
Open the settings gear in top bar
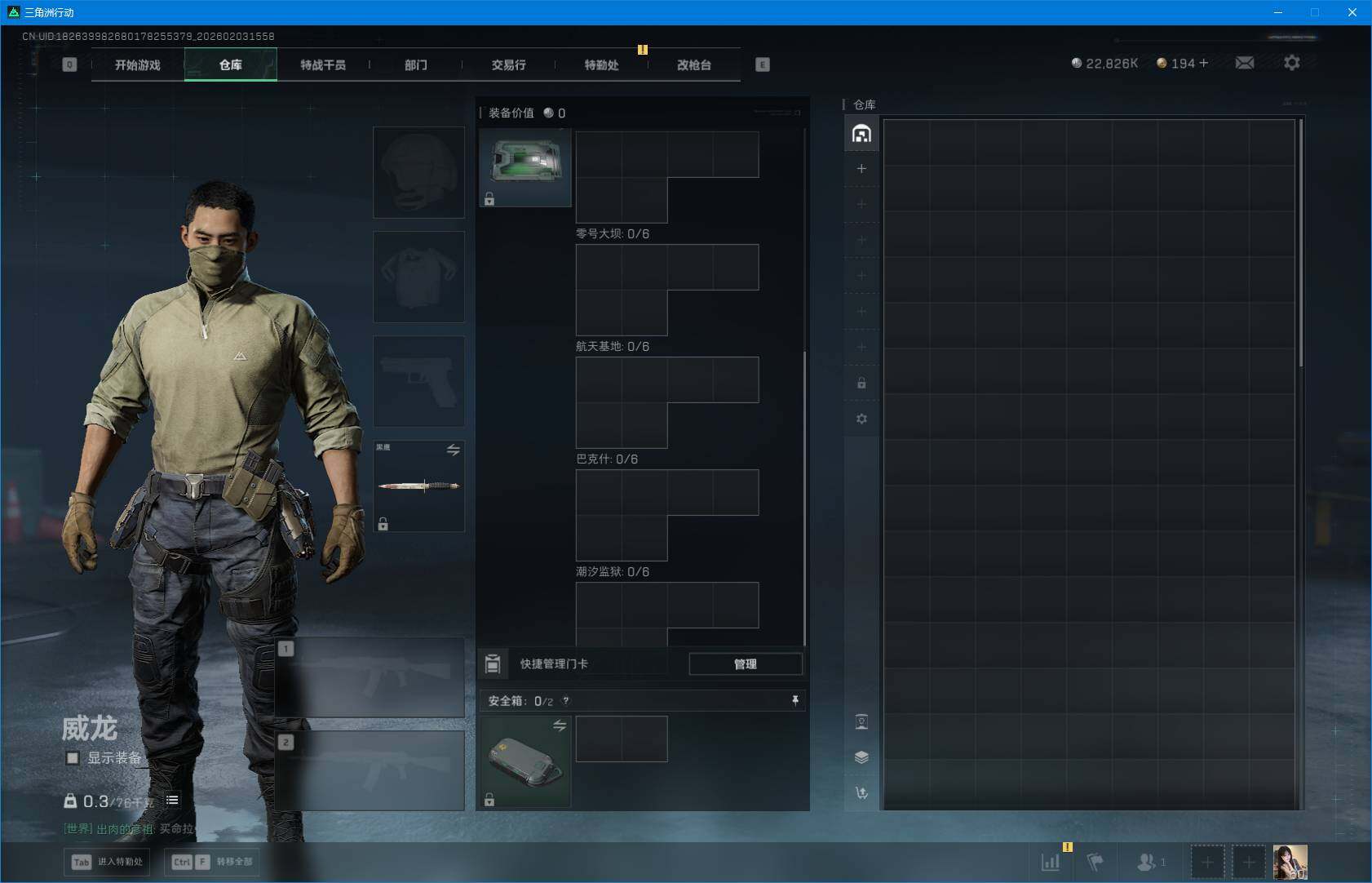click(x=1291, y=63)
